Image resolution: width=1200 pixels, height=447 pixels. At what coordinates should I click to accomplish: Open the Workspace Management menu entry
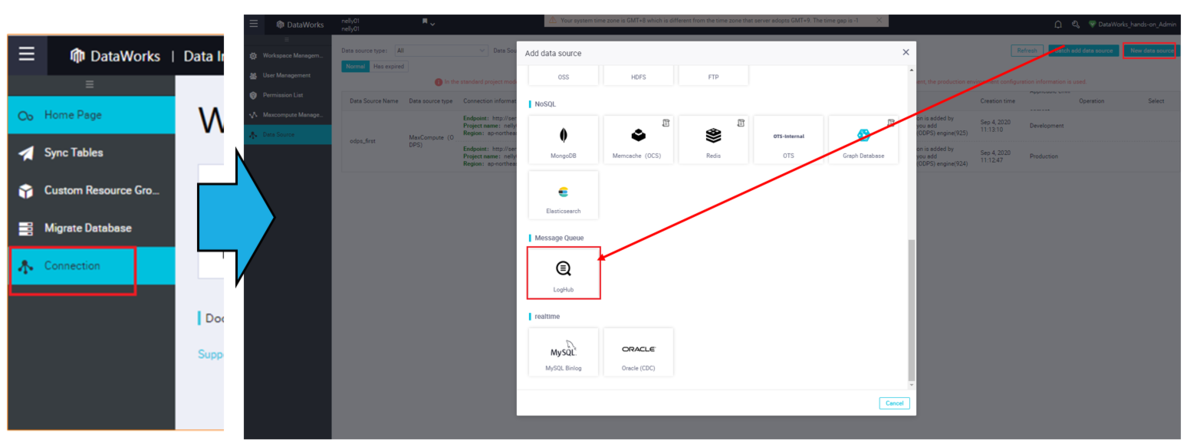point(288,56)
